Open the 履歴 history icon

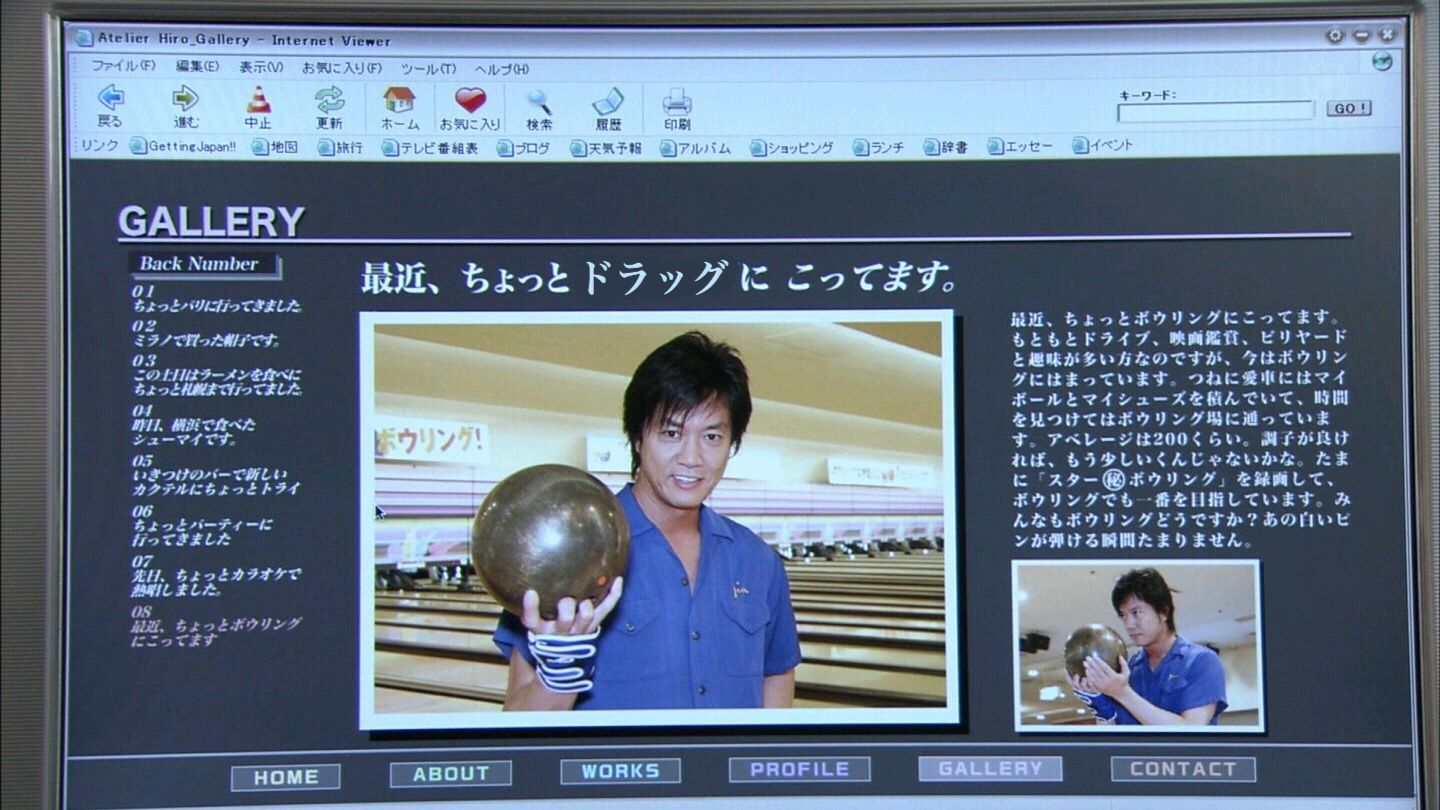(608, 101)
